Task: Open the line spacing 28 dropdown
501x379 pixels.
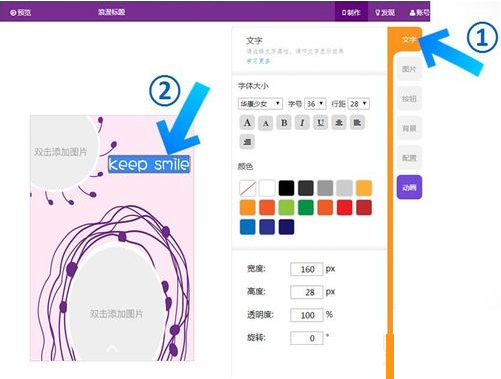Action: coord(358,104)
